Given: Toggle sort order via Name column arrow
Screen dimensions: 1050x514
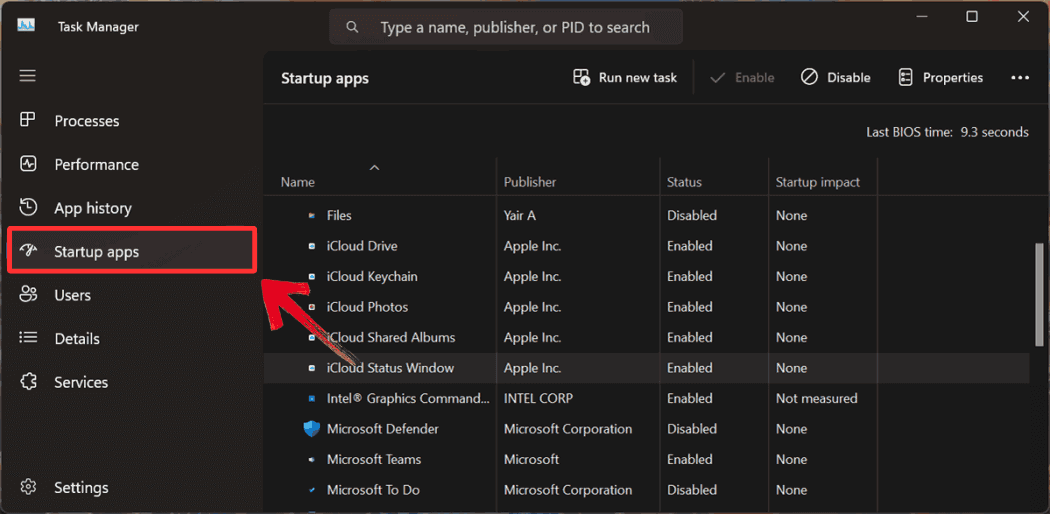Looking at the screenshot, I should point(375,167).
